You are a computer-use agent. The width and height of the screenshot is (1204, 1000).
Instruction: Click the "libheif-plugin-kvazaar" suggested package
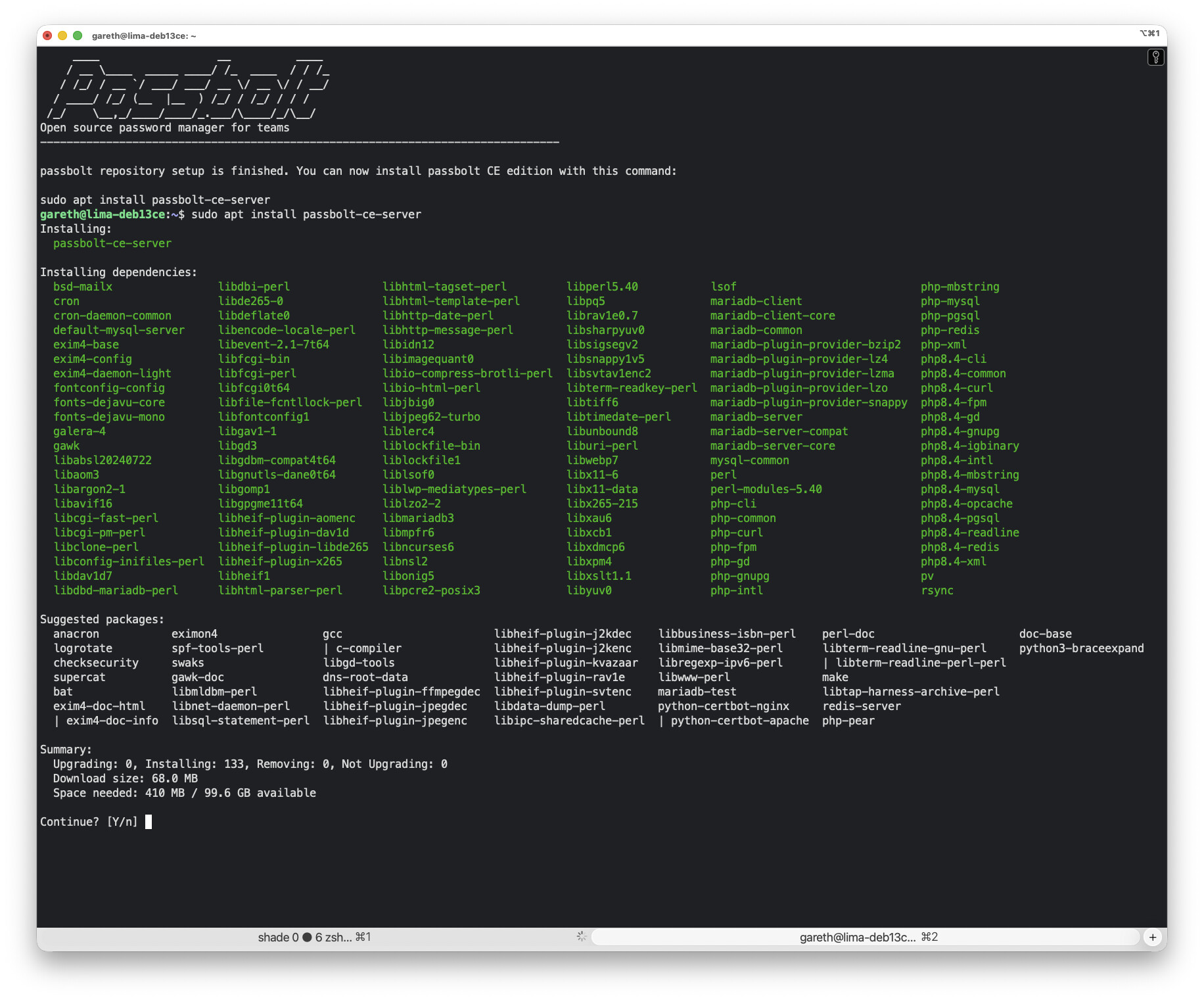tap(566, 663)
